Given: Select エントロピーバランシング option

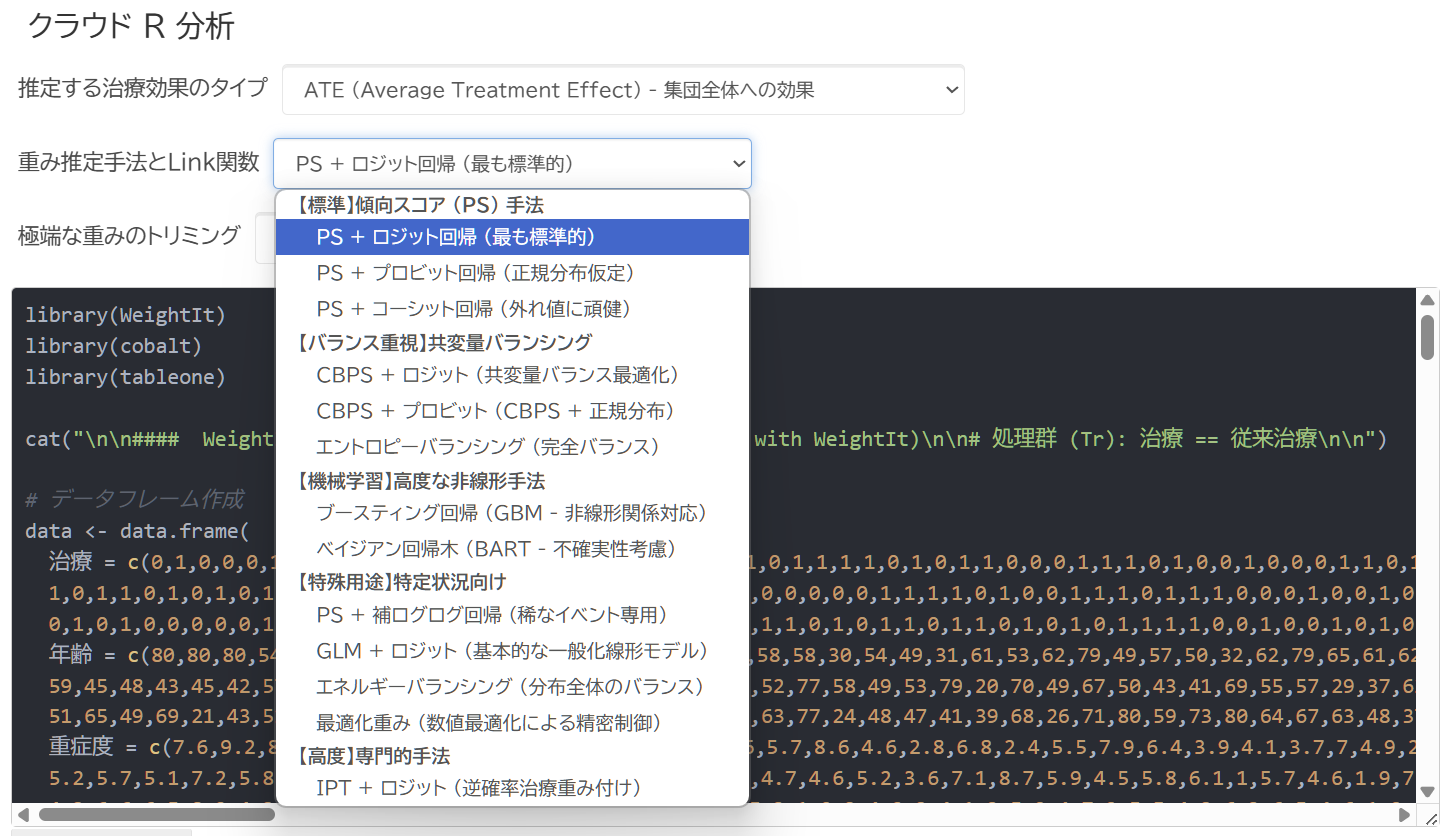Looking at the screenshot, I should pos(487,446).
